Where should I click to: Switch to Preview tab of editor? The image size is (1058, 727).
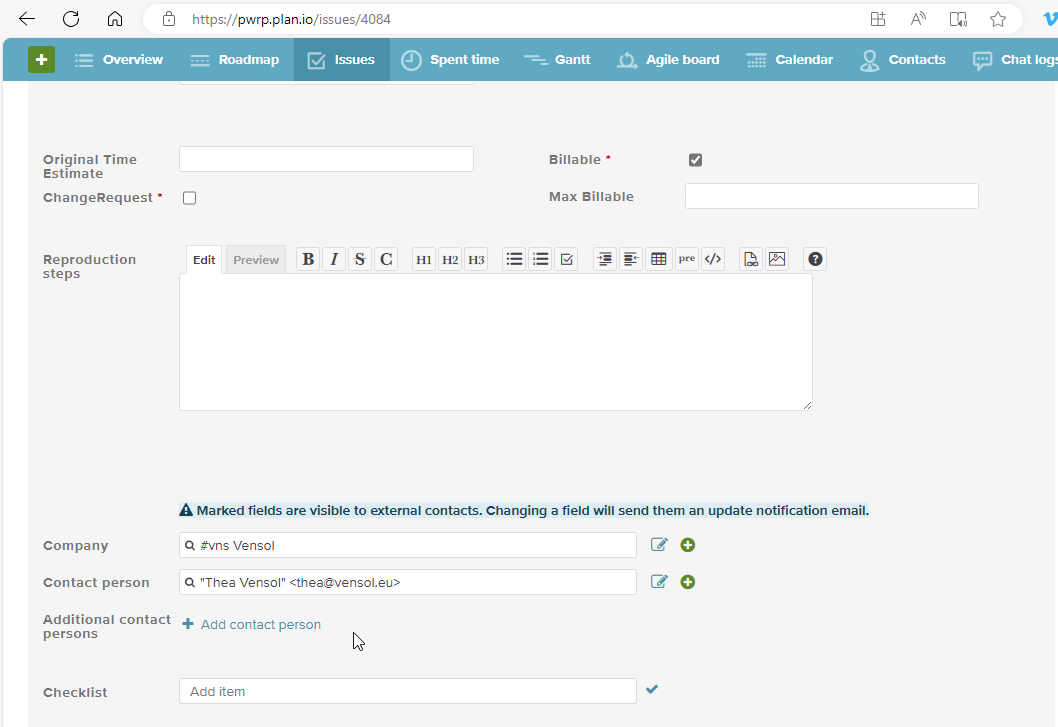click(x=256, y=260)
